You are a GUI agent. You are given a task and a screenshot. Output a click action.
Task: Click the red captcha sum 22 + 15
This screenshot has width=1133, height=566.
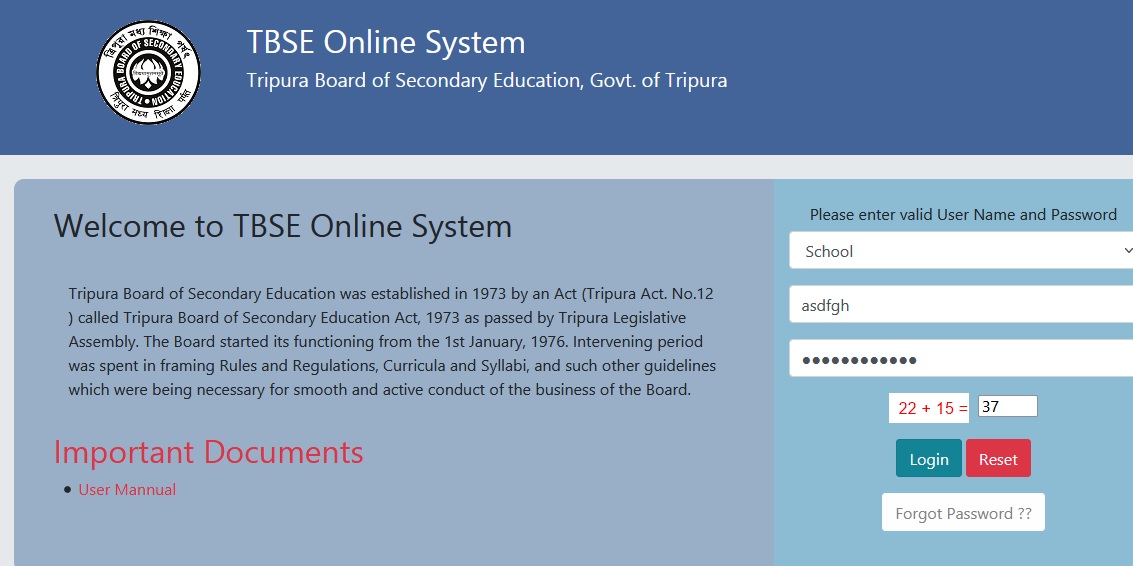coord(931,408)
